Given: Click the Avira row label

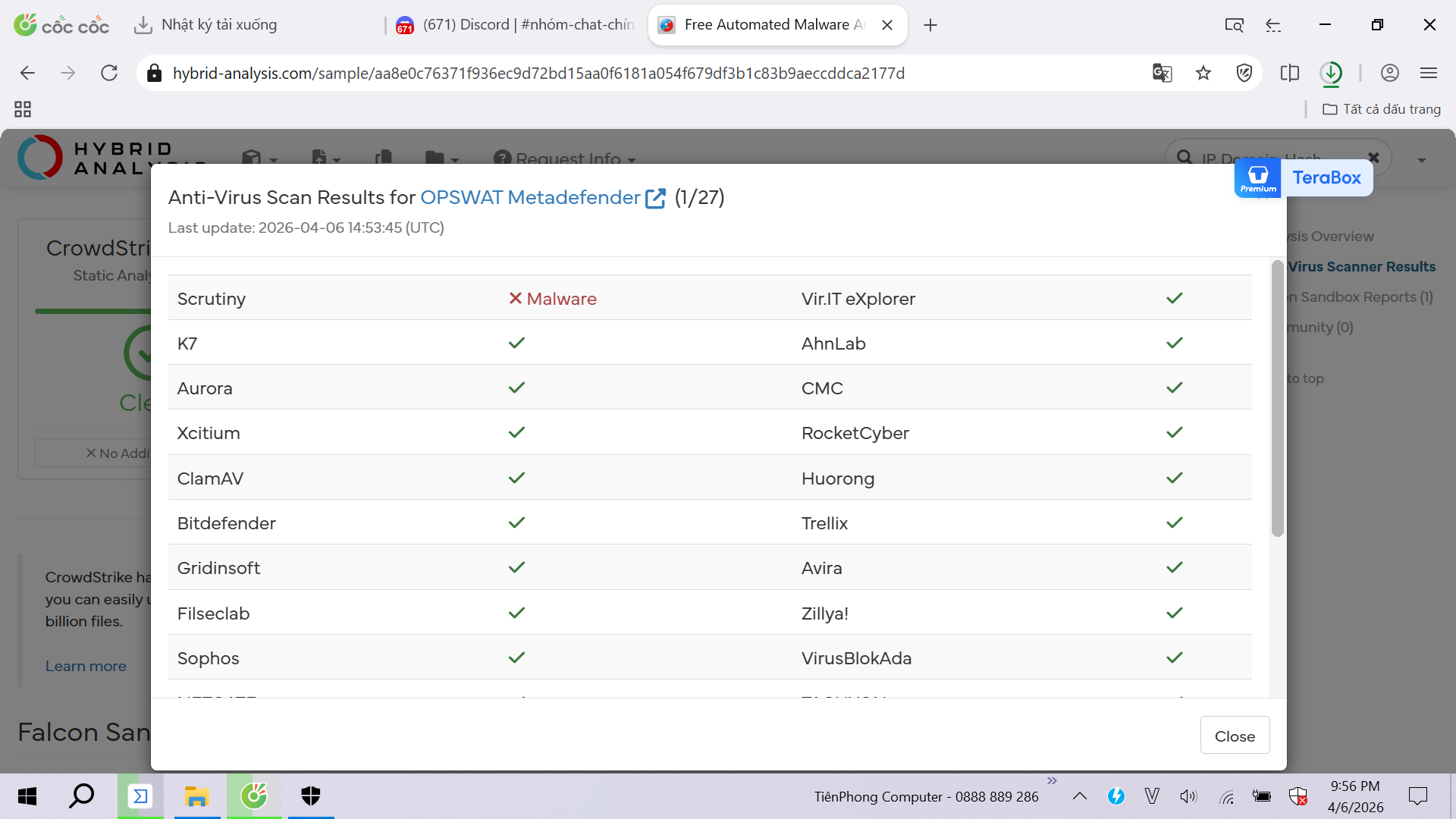Looking at the screenshot, I should [821, 568].
